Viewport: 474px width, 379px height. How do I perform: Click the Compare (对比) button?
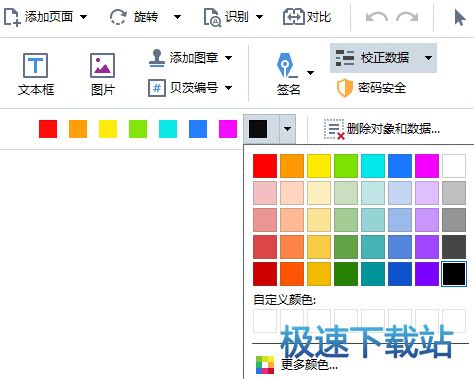pyautogui.click(x=307, y=17)
